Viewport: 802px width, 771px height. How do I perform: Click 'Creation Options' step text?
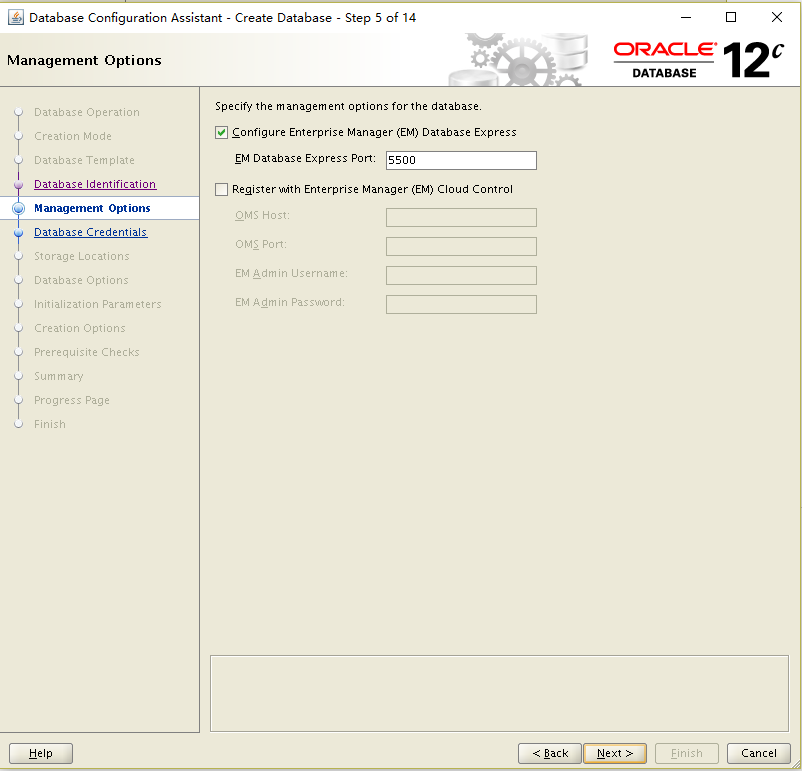click(x=80, y=328)
